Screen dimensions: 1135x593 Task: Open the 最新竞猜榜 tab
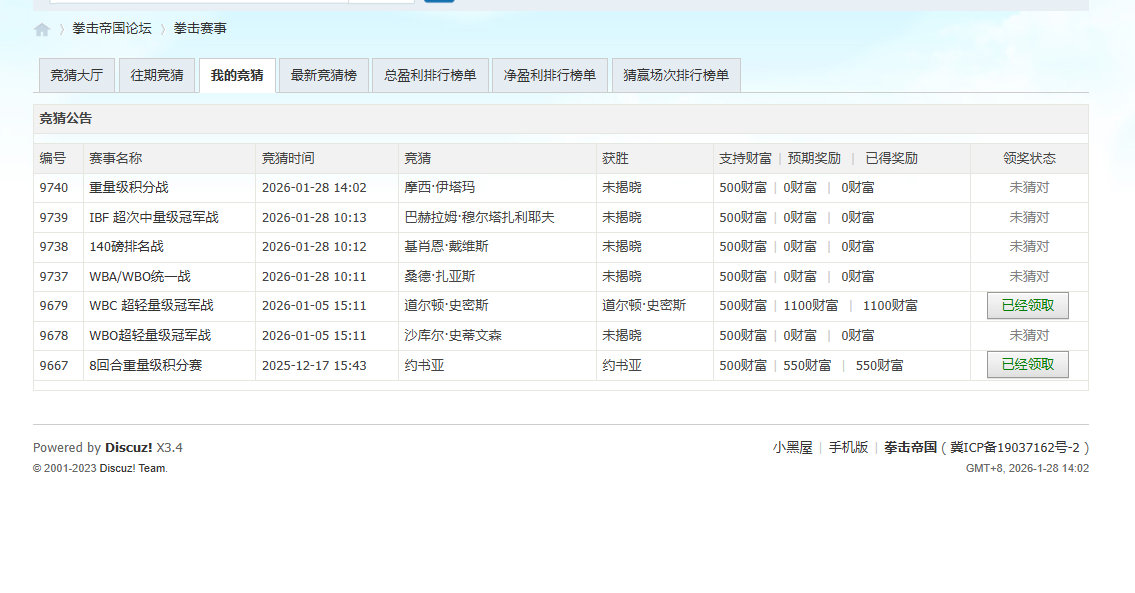(x=323, y=75)
